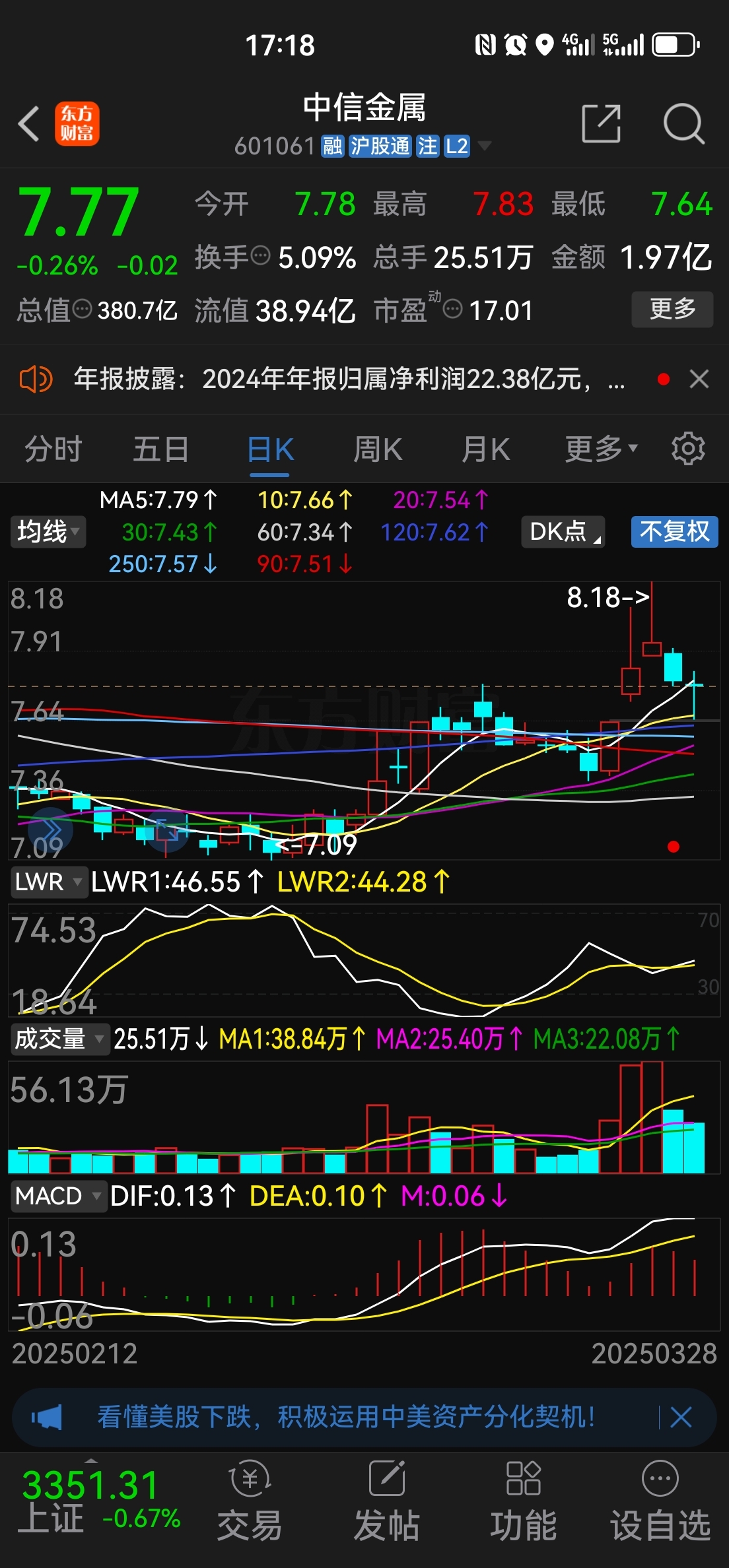This screenshot has height=1568, width=729.
Task: Tap the 沪股通 badge
Action: pos(380,146)
